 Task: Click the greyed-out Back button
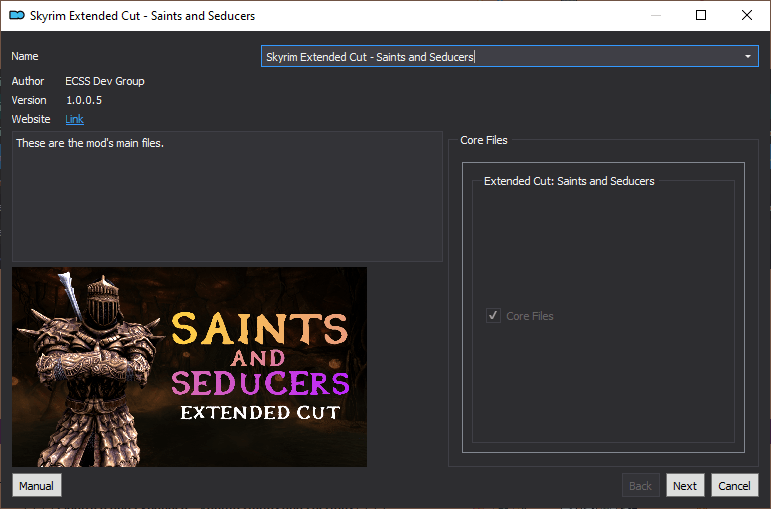click(640, 486)
